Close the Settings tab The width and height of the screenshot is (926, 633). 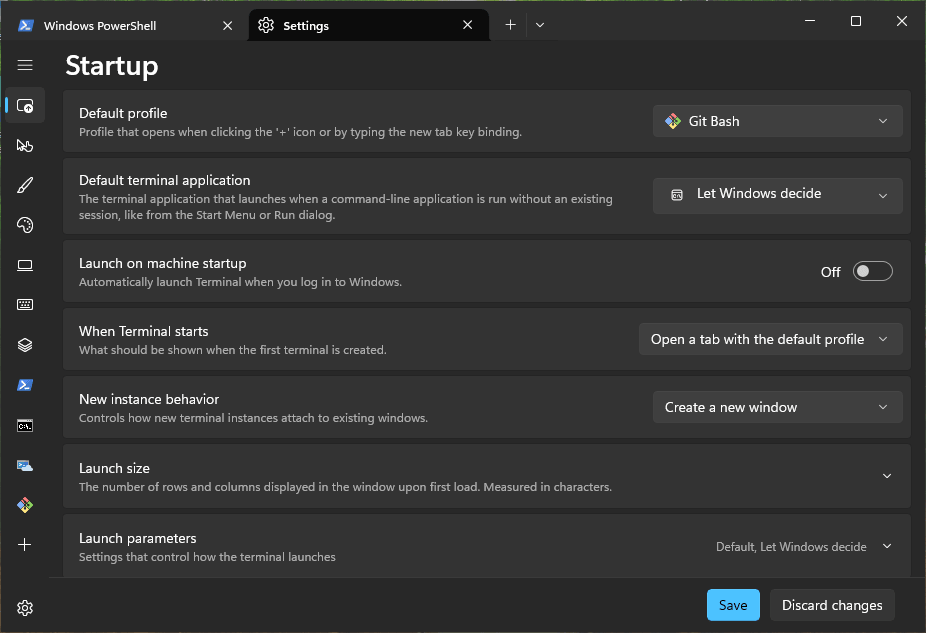(x=467, y=25)
